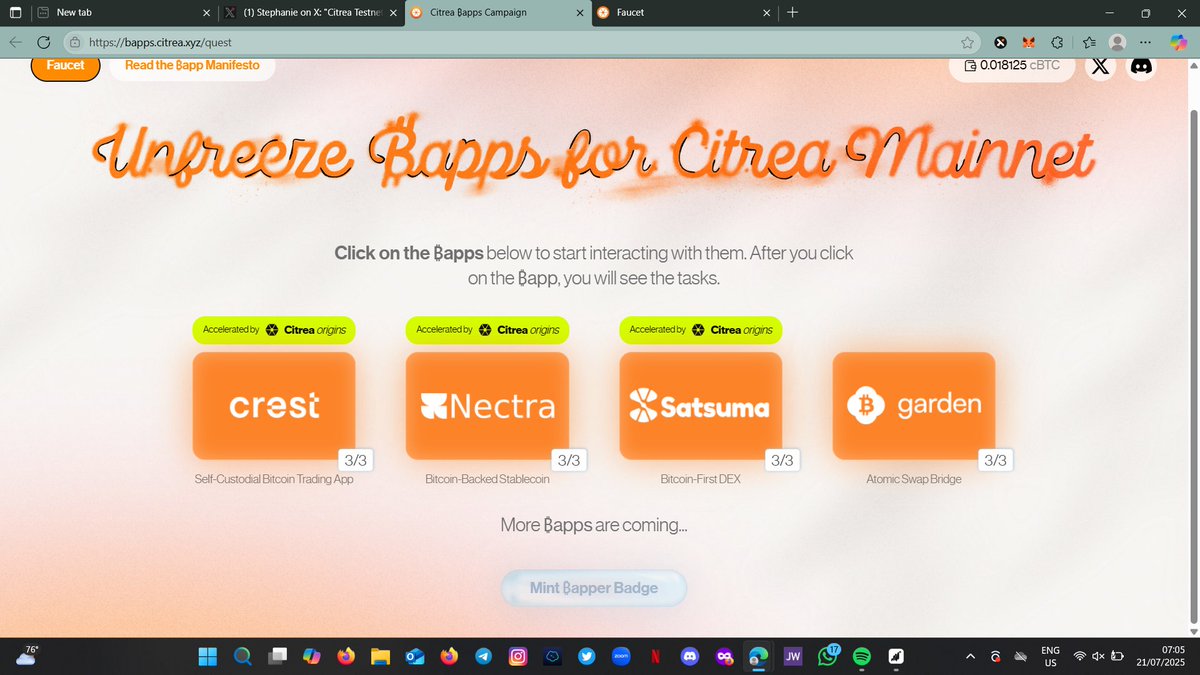Open the Garden Bapp card

click(x=913, y=405)
